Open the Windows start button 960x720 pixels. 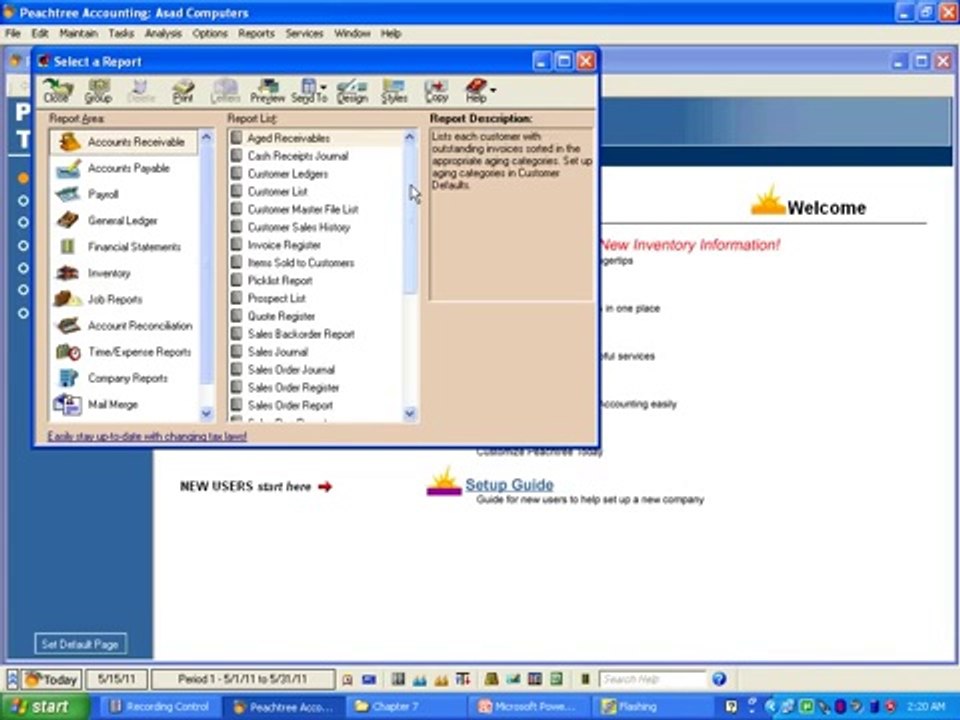pyautogui.click(x=43, y=707)
